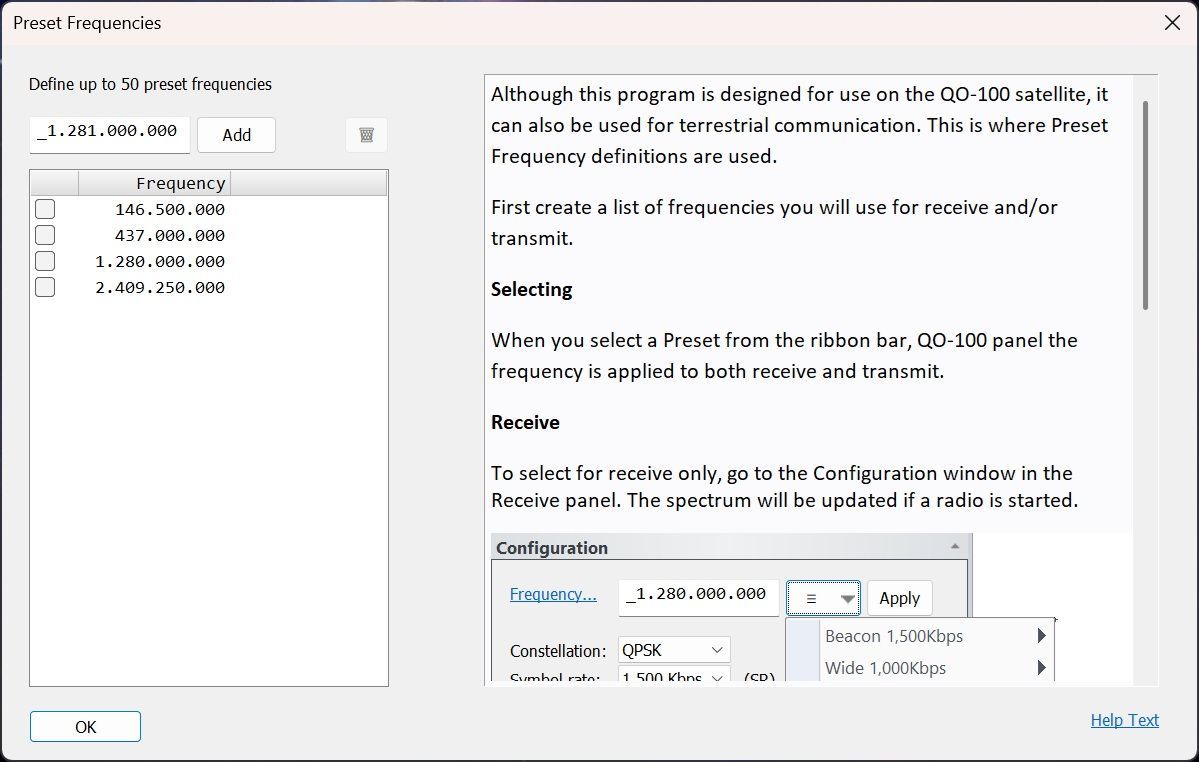Select the 437.000.000 frequency value
The image size is (1199, 762).
click(x=170, y=235)
